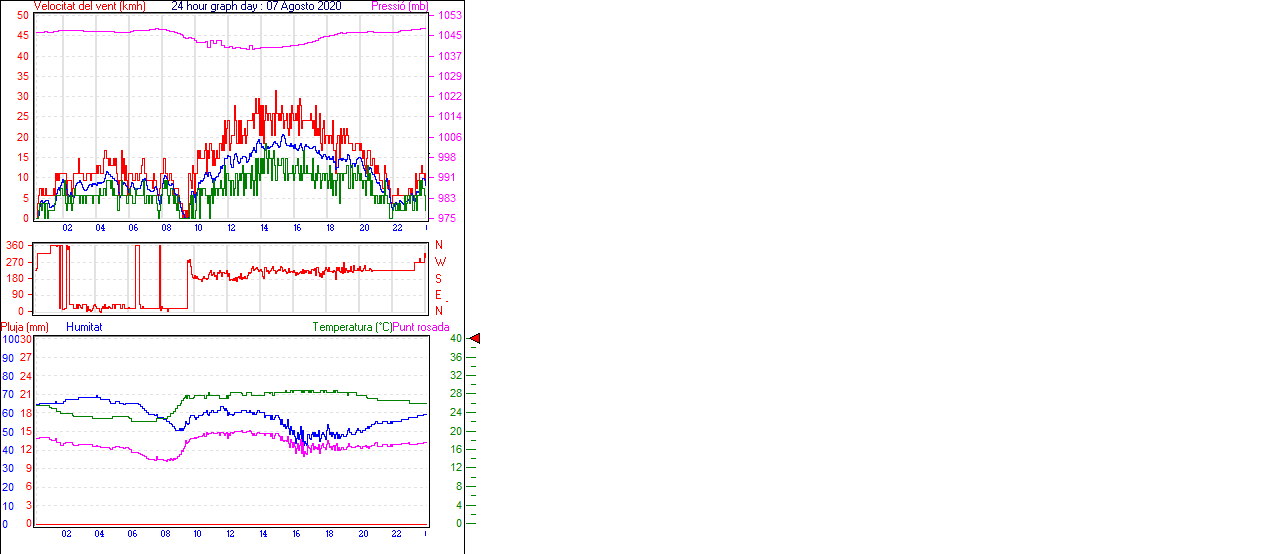This screenshot has height=554, width=1280.
Task: Click the 180 value on wind direction axis
Action: pos(15,278)
